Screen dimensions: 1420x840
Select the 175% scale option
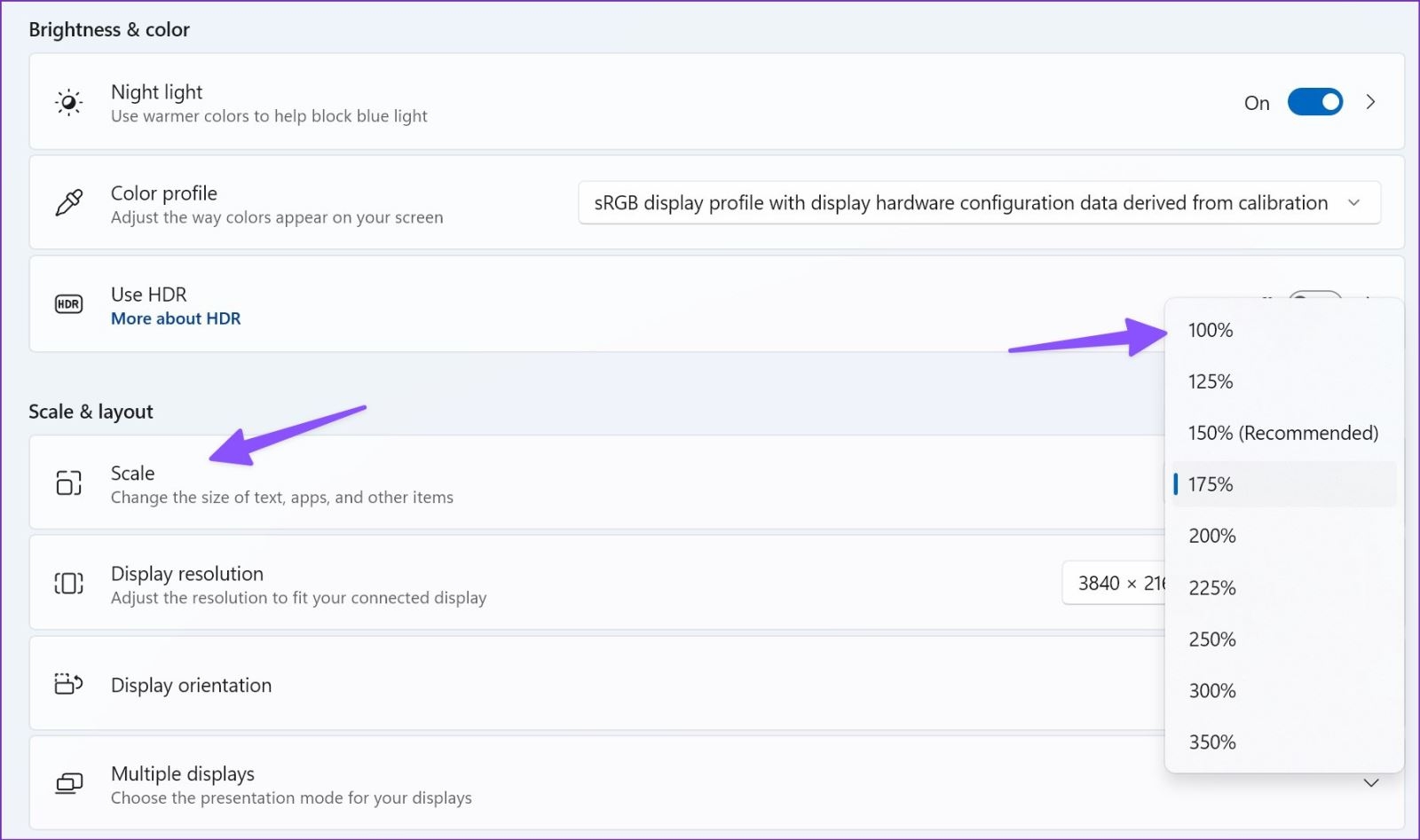coord(1284,484)
